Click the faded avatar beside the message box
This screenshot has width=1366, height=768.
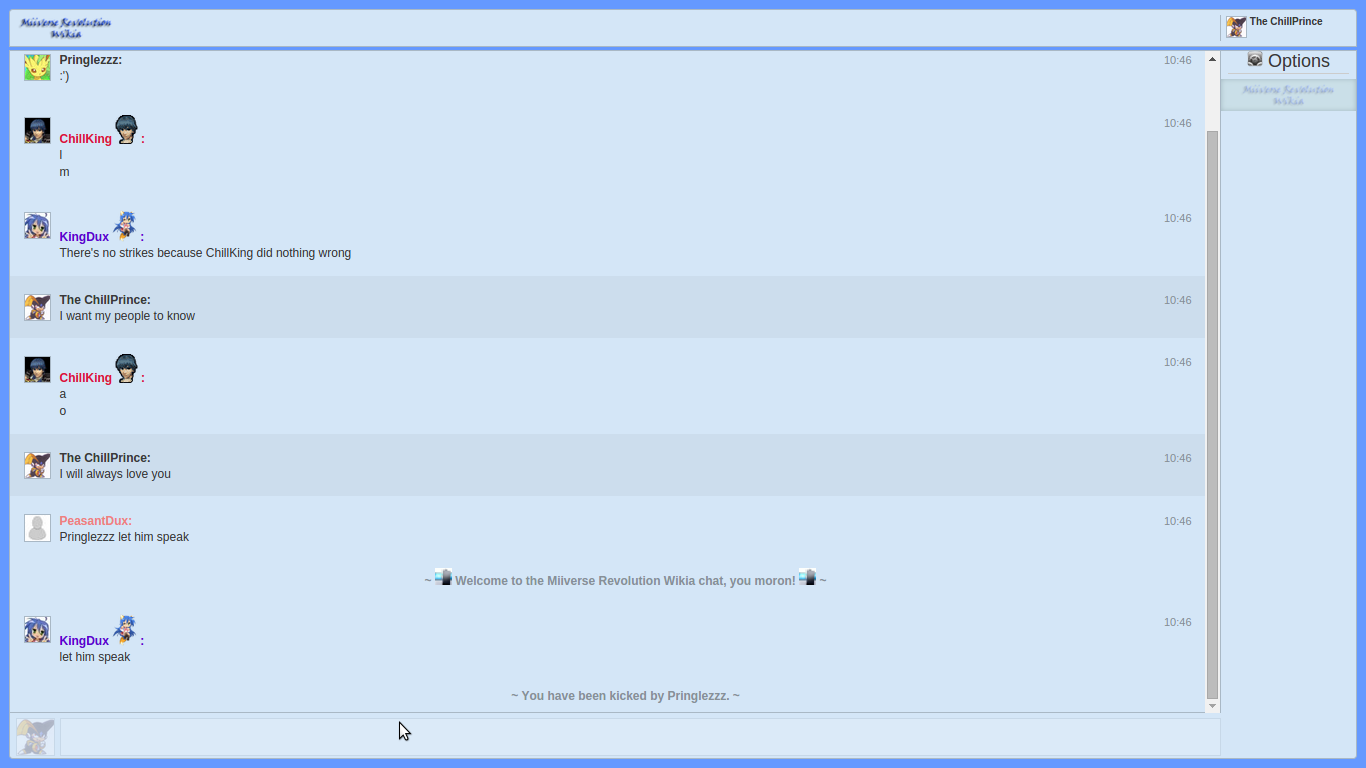35,737
